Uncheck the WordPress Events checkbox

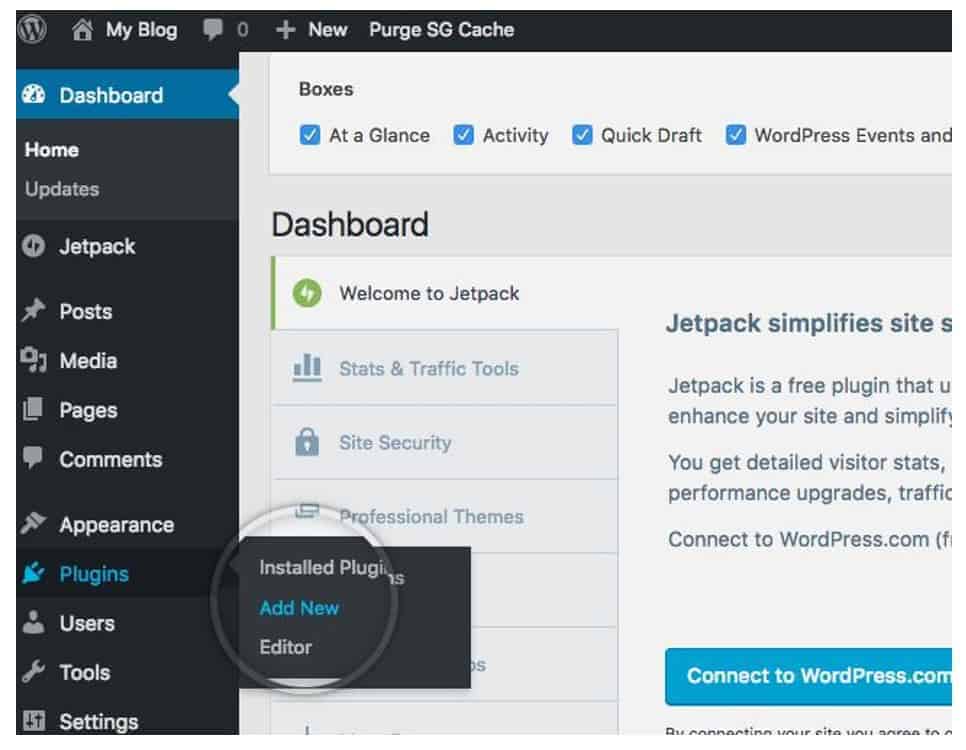click(736, 135)
